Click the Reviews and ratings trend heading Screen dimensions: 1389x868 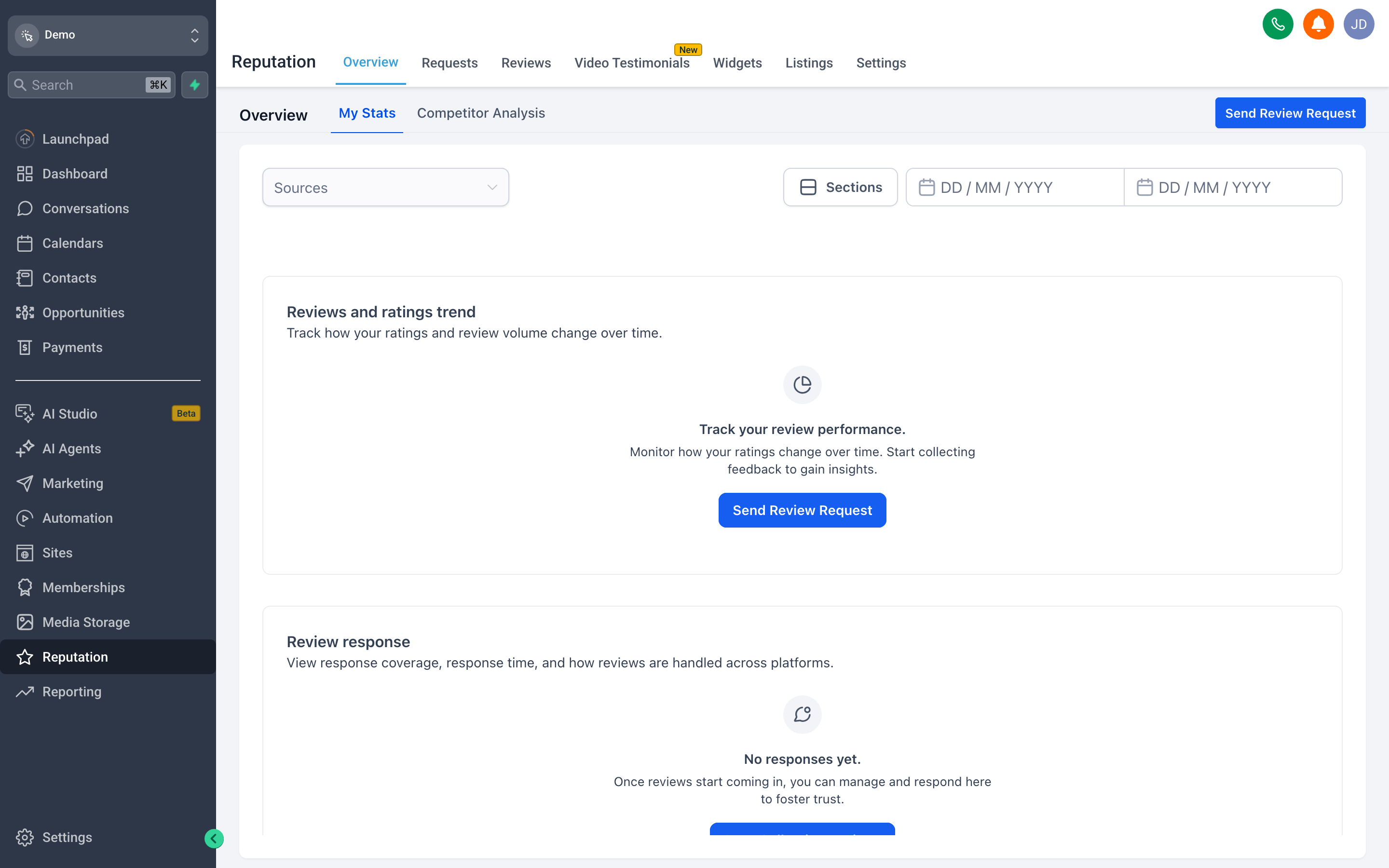(x=381, y=312)
